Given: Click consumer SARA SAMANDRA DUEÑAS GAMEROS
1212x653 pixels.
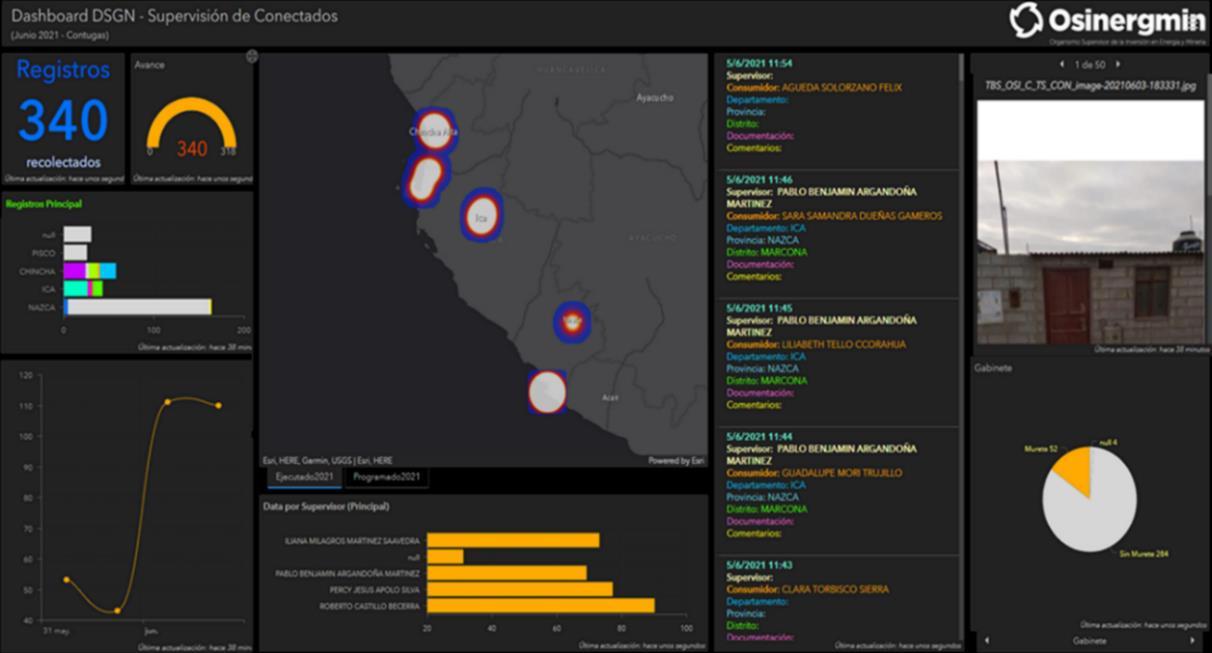Looking at the screenshot, I should (862, 216).
